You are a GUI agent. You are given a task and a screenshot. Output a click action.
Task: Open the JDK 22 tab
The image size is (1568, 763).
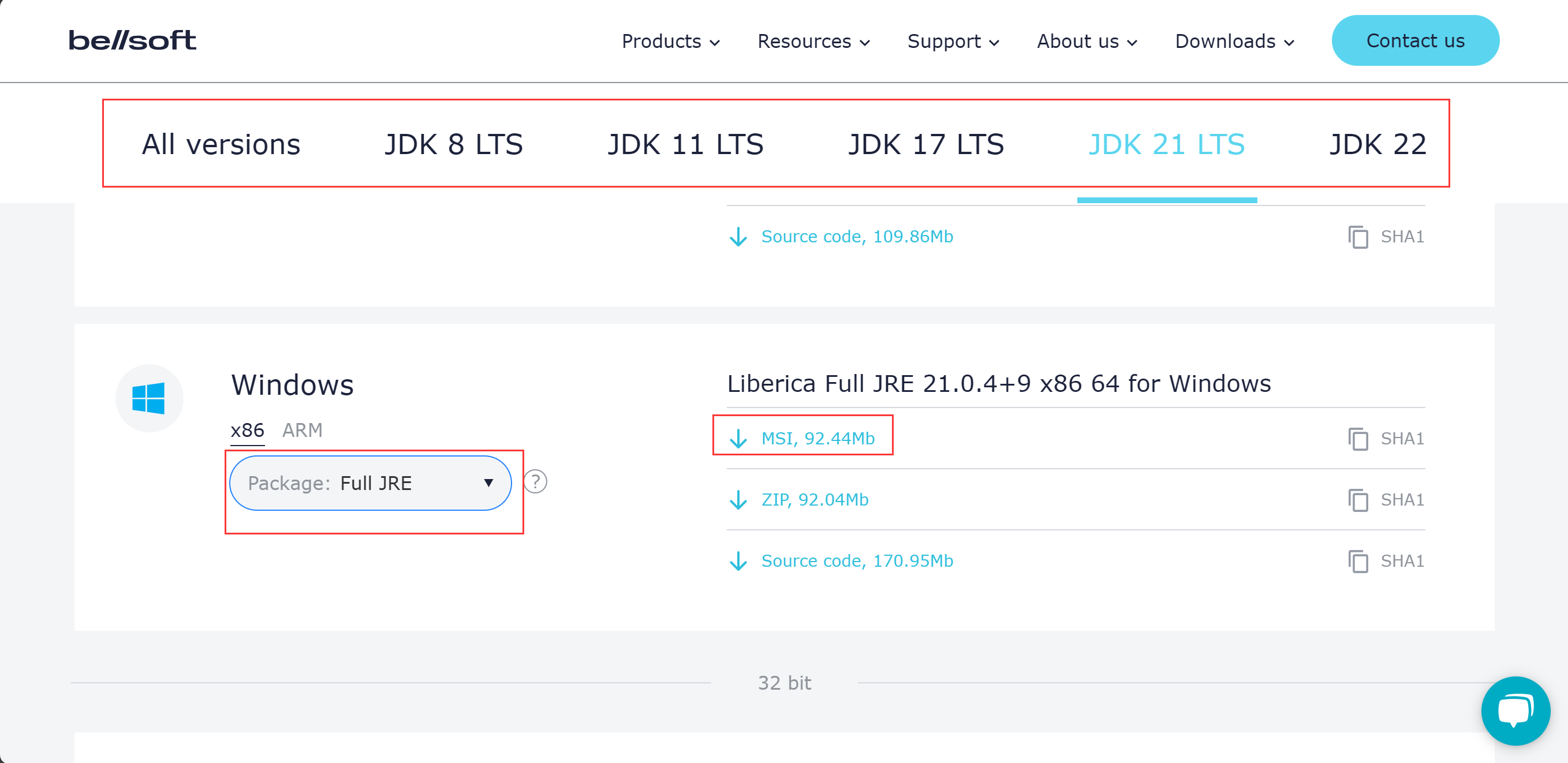coord(1377,144)
